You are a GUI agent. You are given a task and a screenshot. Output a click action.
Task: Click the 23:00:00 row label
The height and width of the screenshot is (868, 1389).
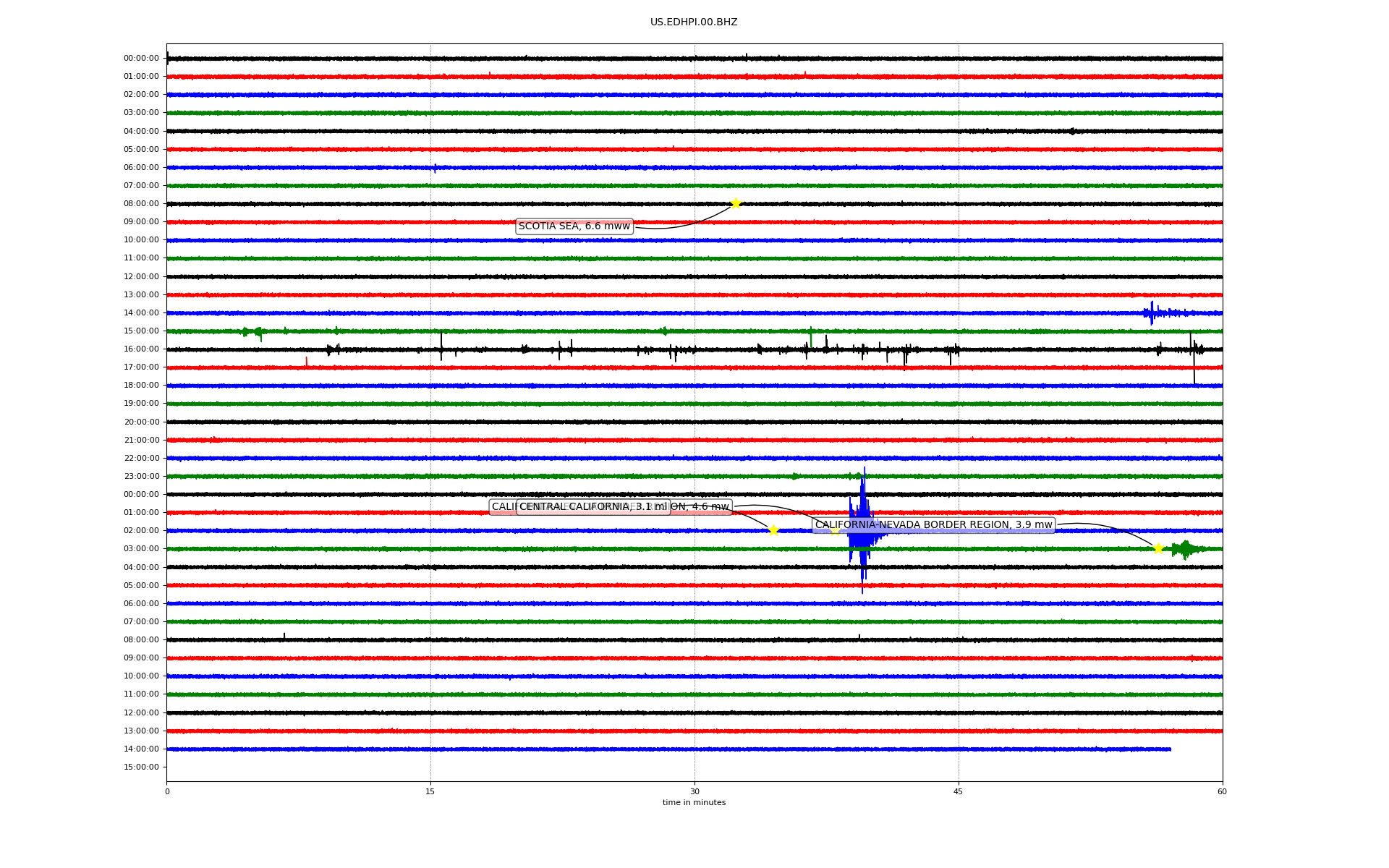(141, 476)
